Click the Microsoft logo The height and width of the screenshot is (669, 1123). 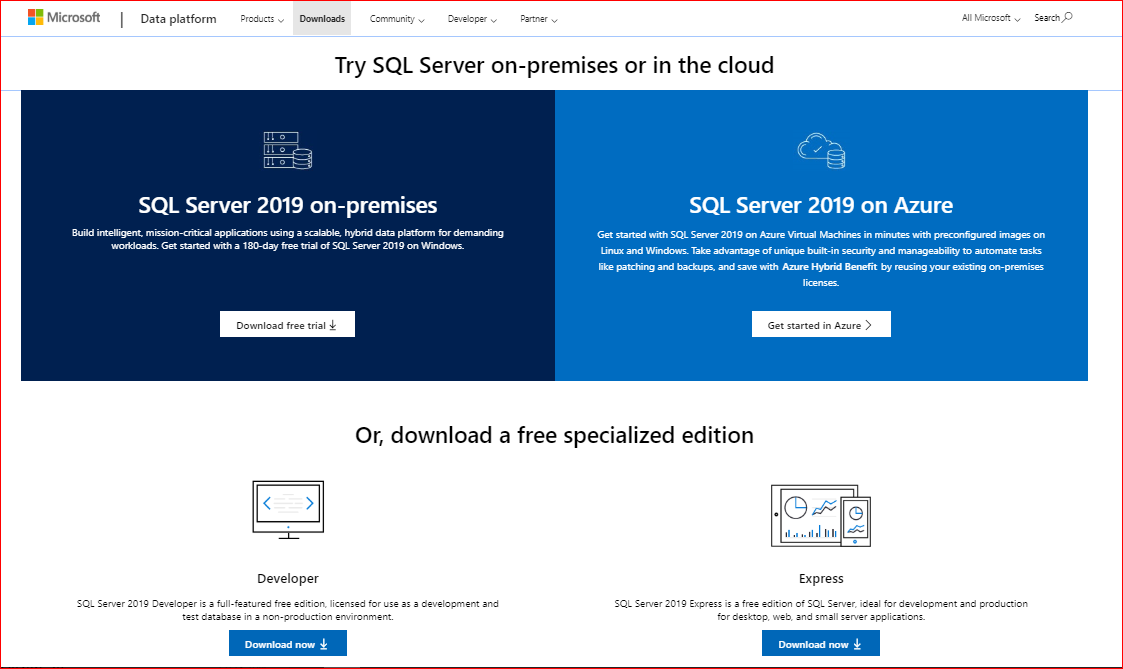tap(64, 17)
